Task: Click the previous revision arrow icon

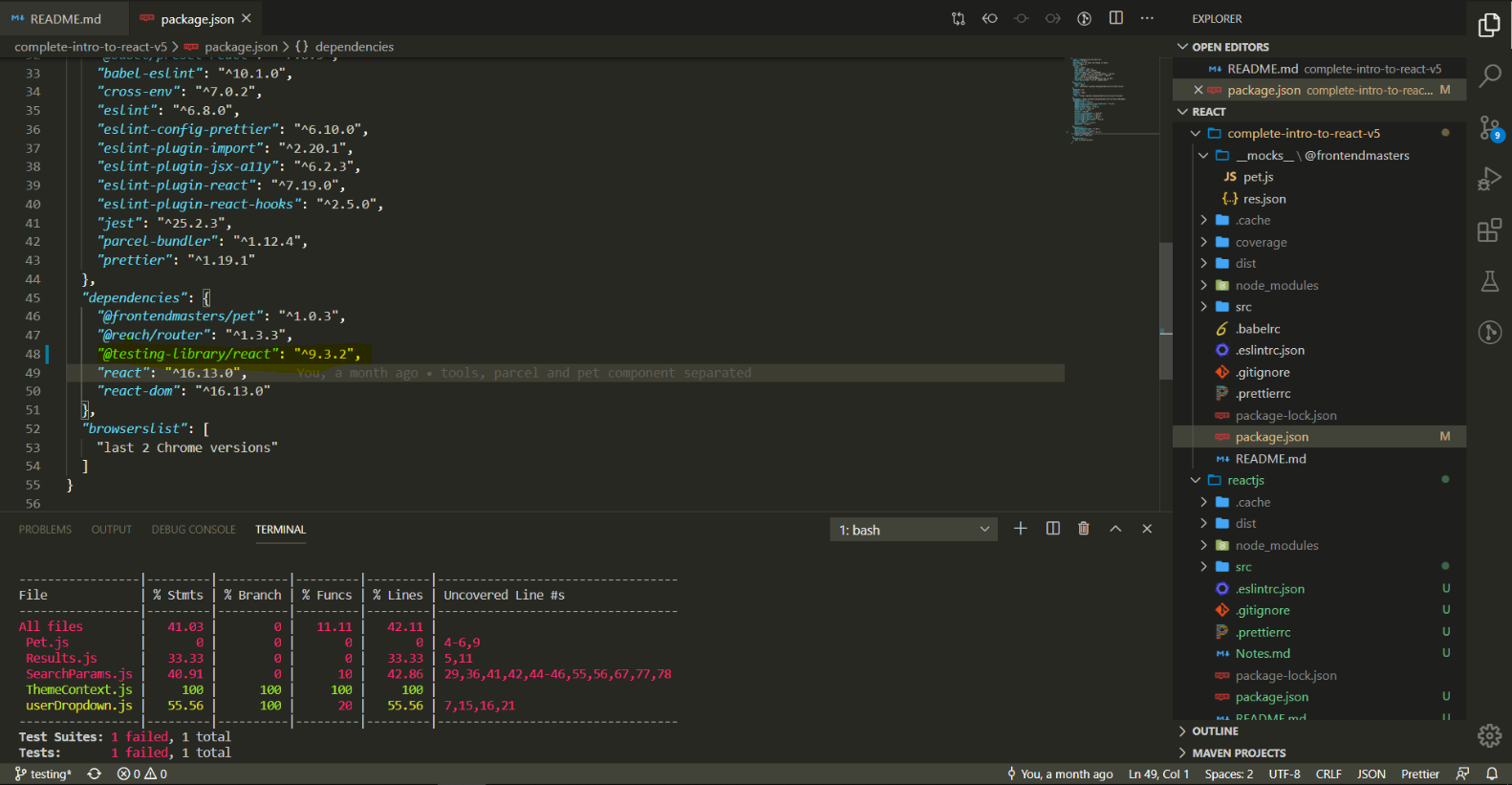Action: pyautogui.click(x=989, y=18)
